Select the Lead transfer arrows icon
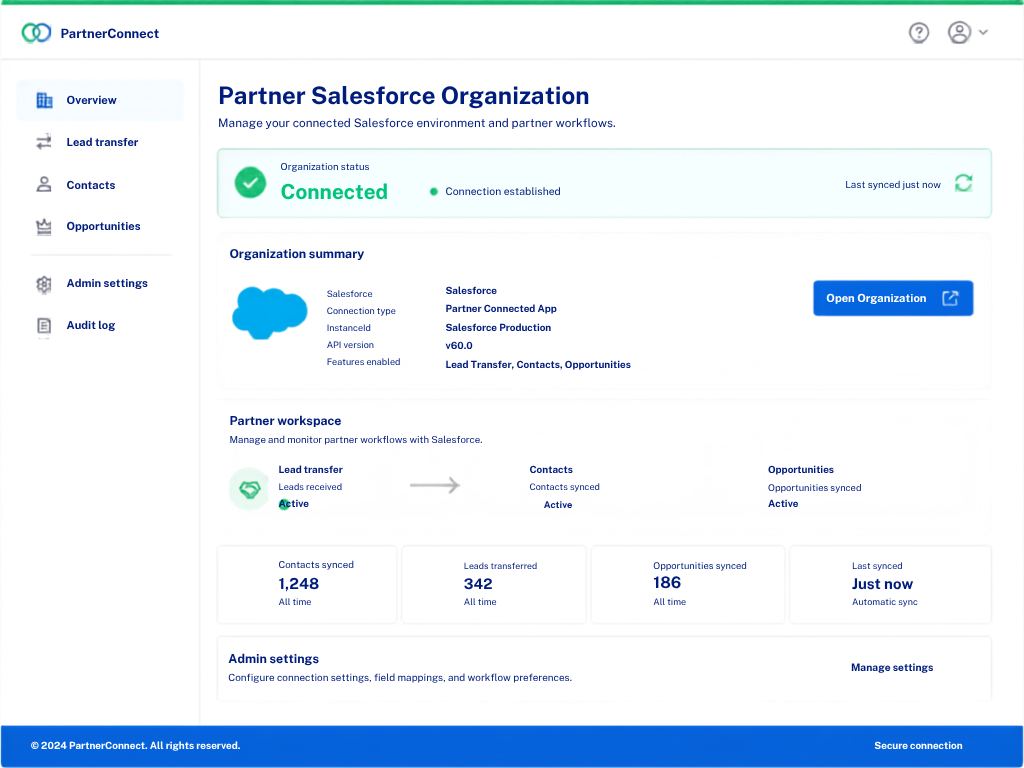The image size is (1024, 768). (x=44, y=142)
